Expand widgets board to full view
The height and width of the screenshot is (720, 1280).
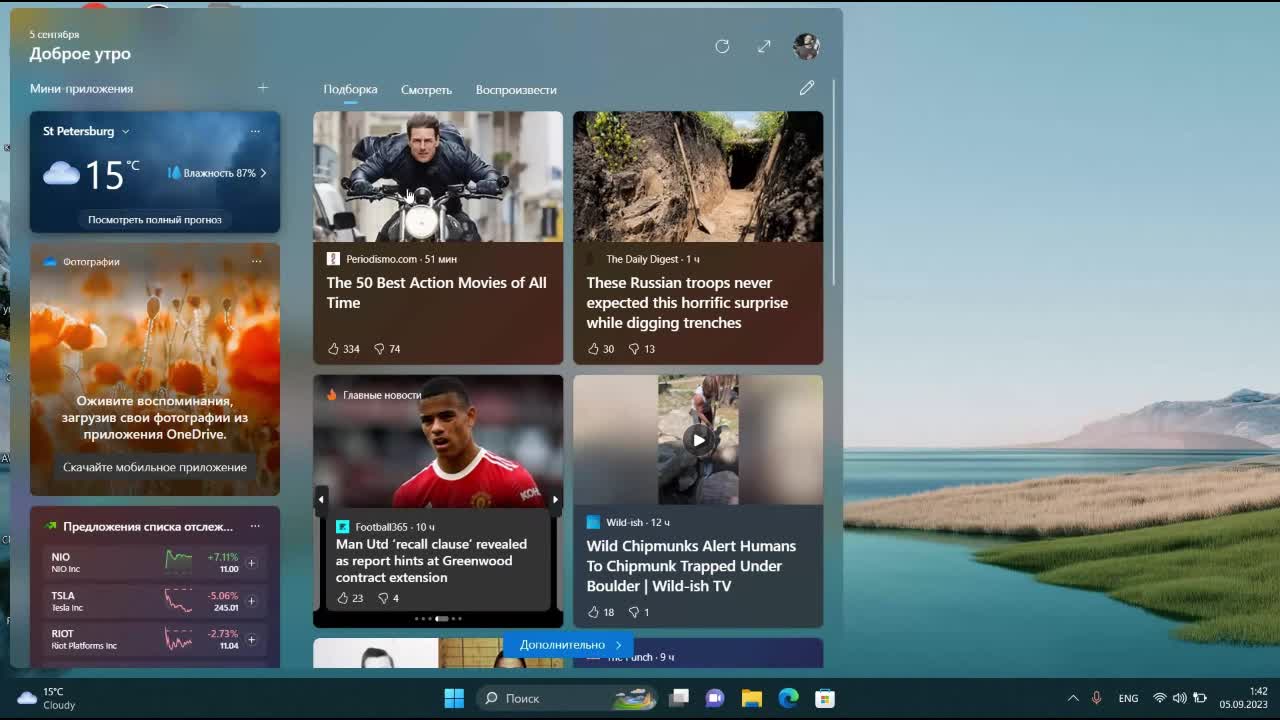[x=764, y=46]
